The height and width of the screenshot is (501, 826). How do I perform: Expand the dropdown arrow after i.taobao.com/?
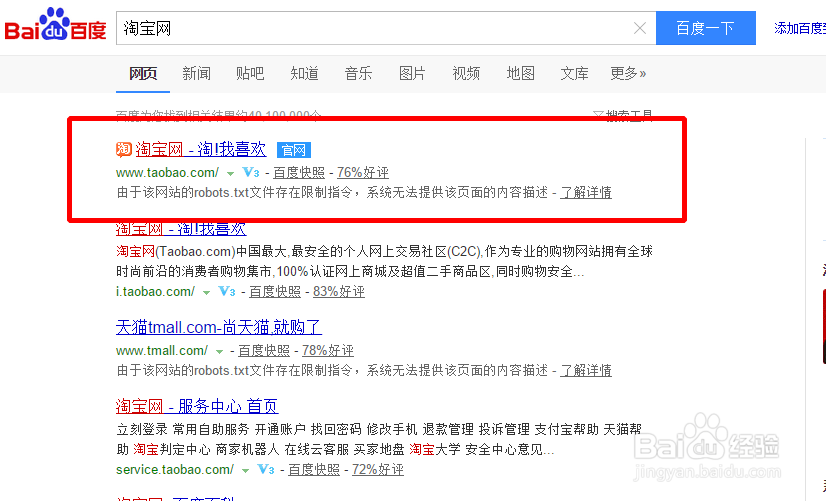point(206,292)
